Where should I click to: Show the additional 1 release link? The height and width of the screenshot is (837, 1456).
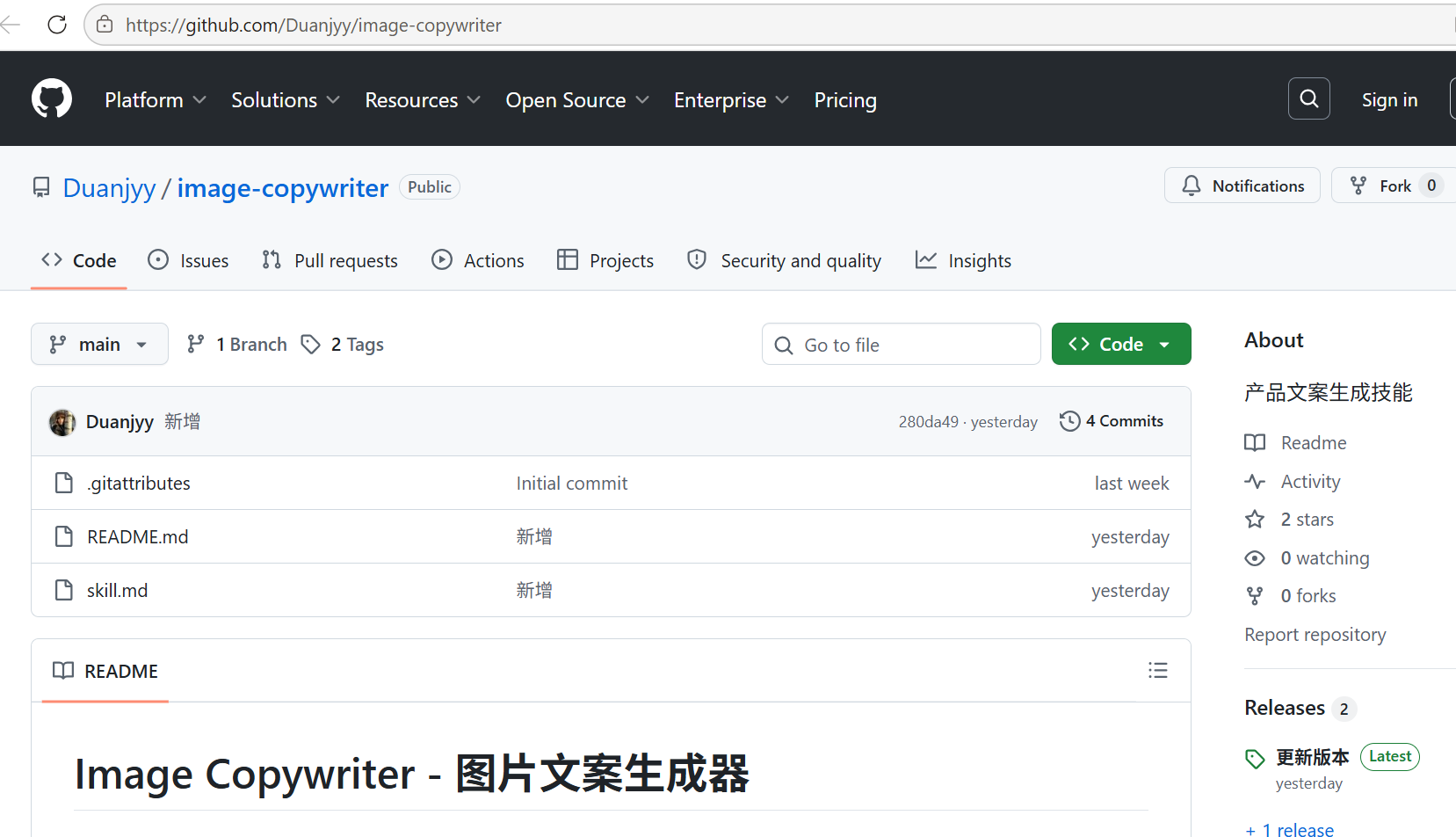pyautogui.click(x=1289, y=829)
